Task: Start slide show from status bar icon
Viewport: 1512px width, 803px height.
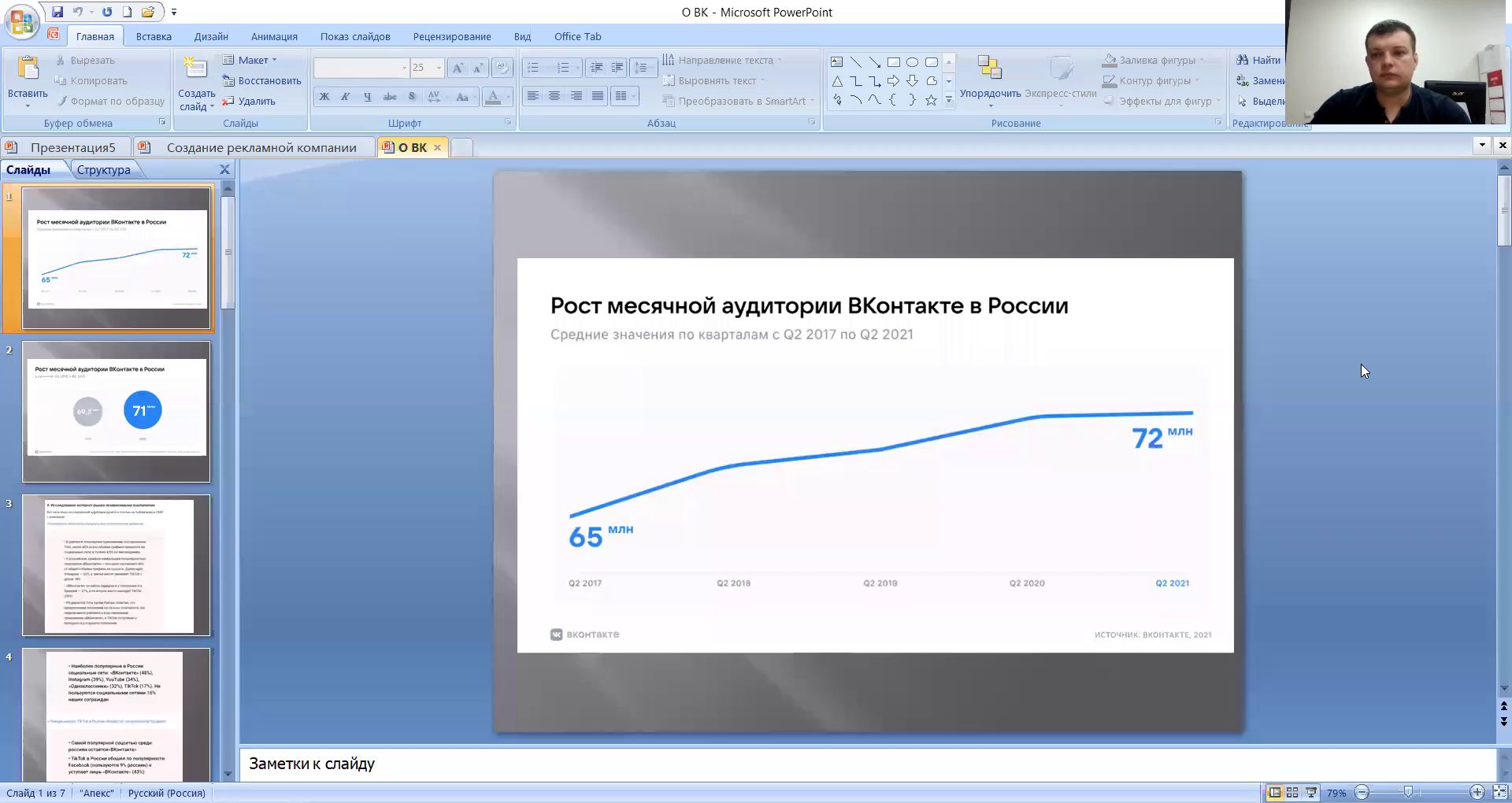Action: pyautogui.click(x=1311, y=793)
